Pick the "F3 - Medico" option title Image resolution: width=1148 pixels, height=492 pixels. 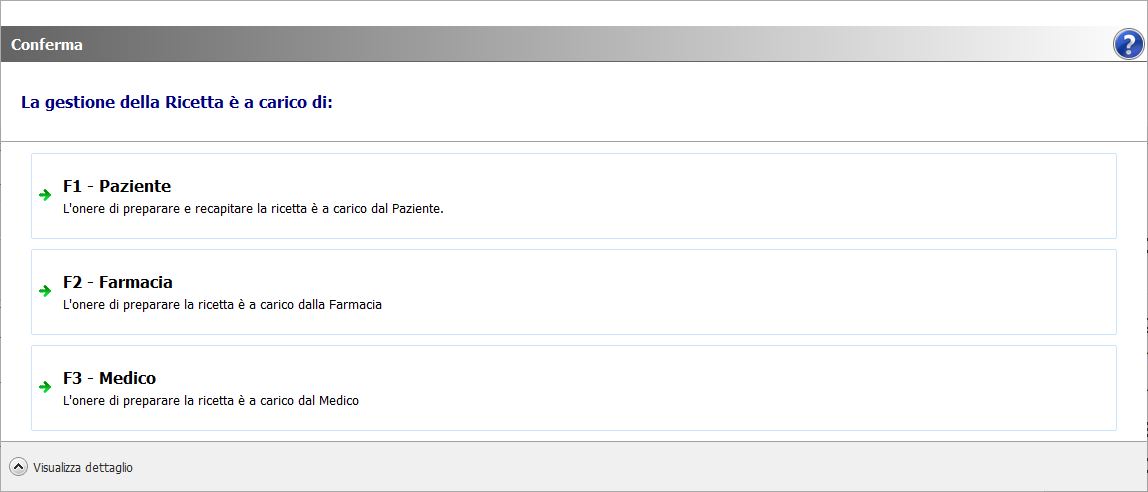(110, 378)
